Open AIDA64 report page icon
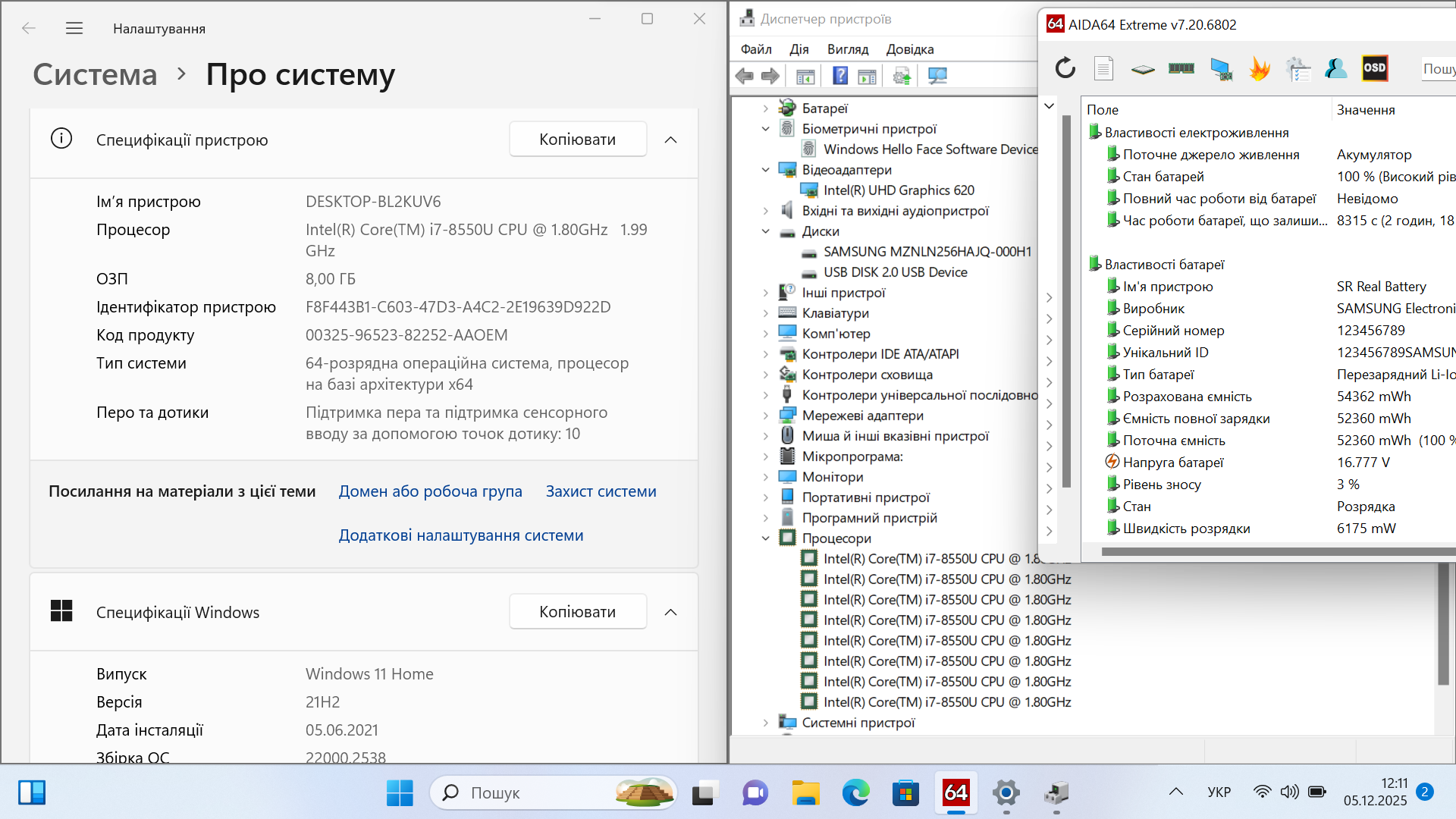 coord(1103,68)
